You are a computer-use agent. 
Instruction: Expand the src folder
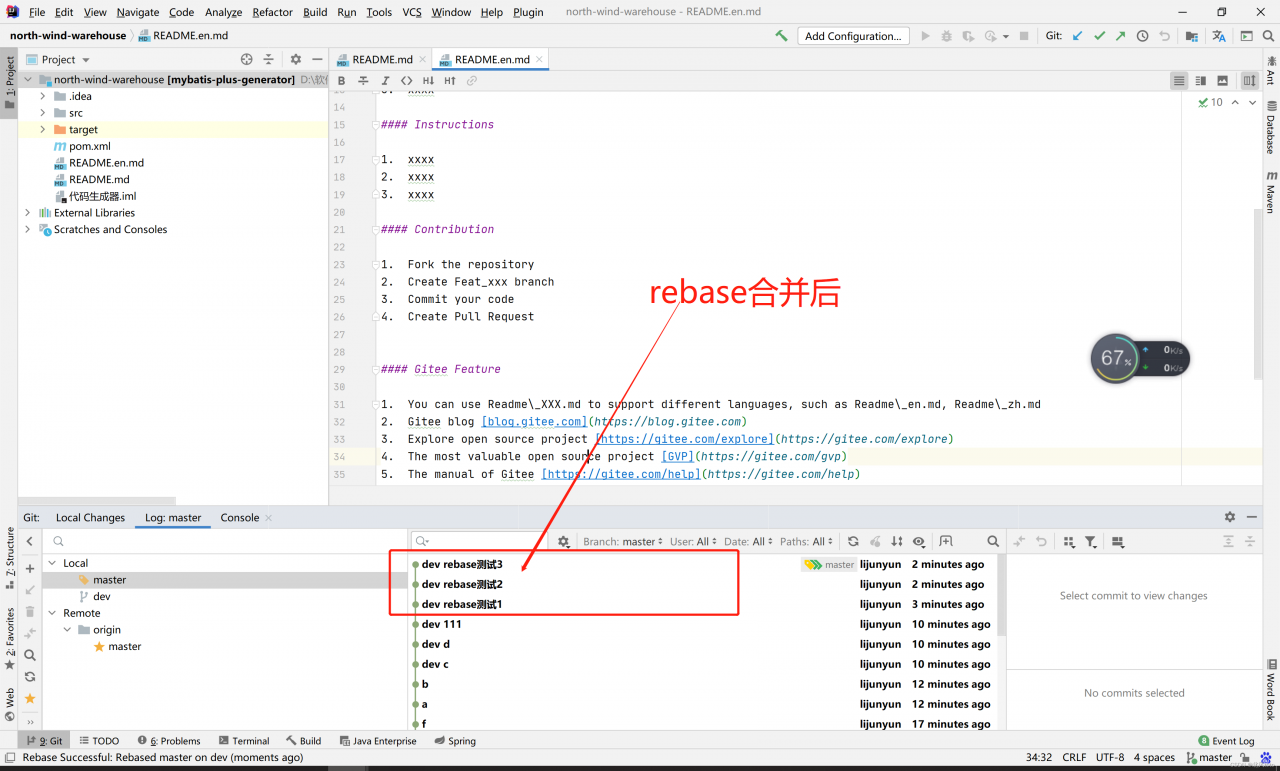point(43,113)
